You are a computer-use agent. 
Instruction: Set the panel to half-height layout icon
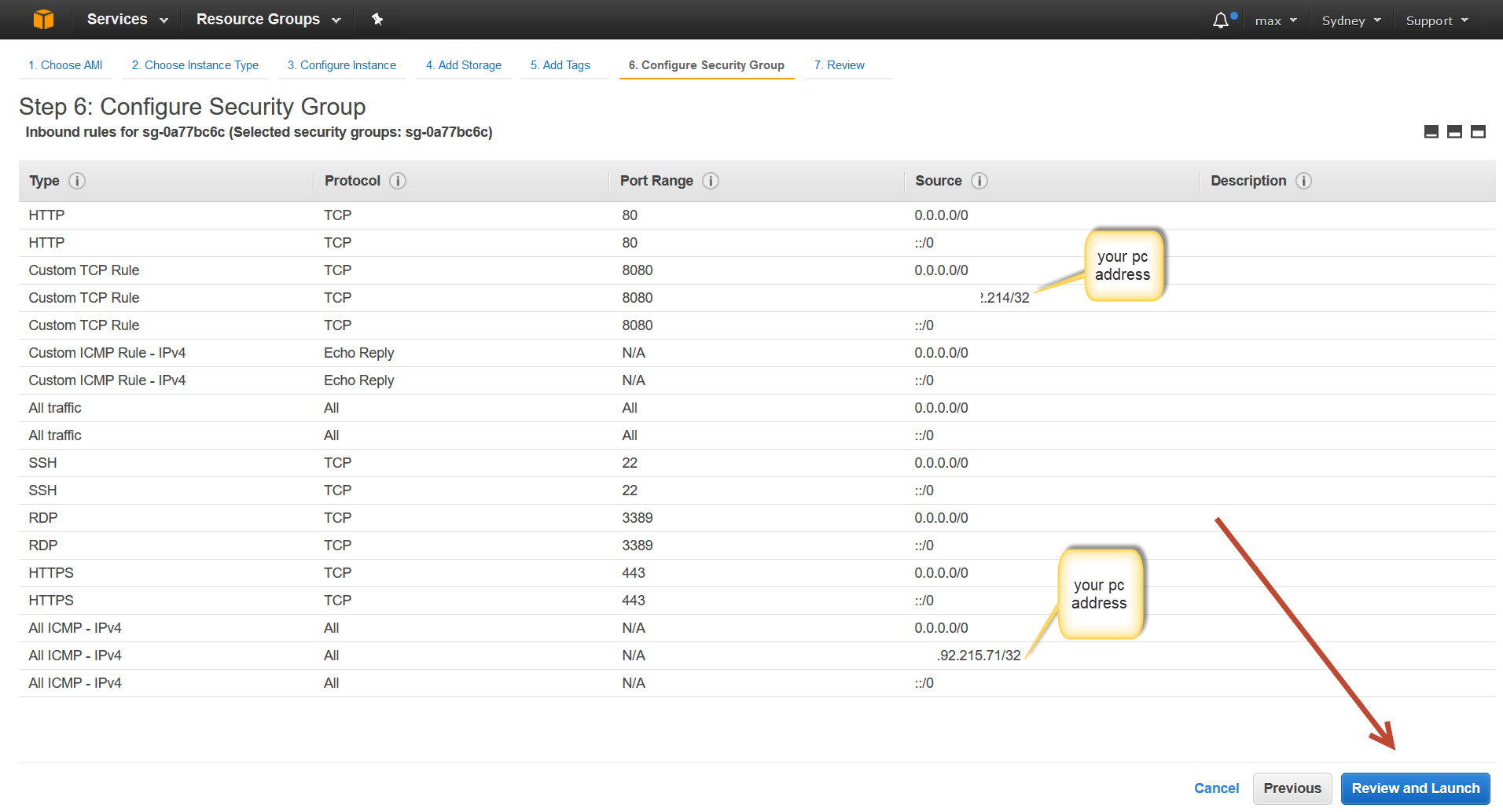1454,132
